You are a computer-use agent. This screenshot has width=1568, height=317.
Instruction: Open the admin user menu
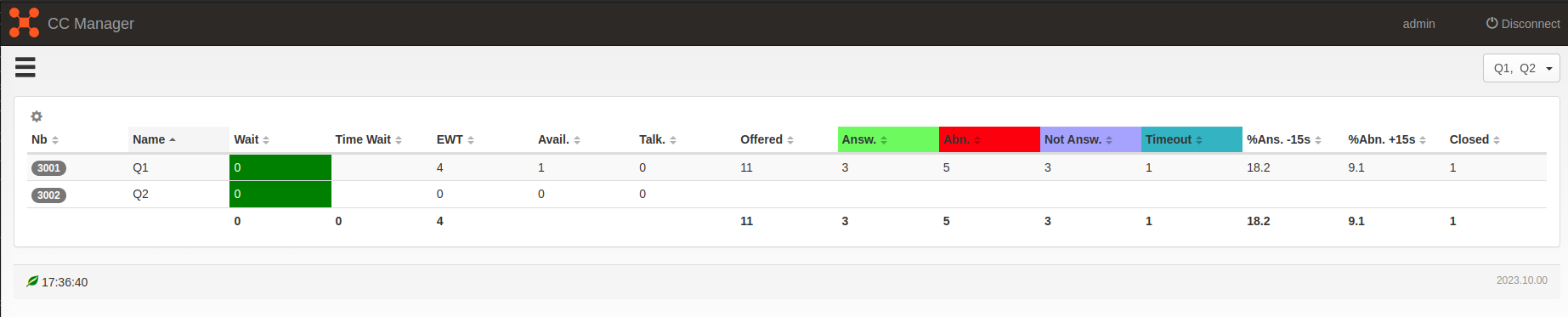pyautogui.click(x=1418, y=24)
